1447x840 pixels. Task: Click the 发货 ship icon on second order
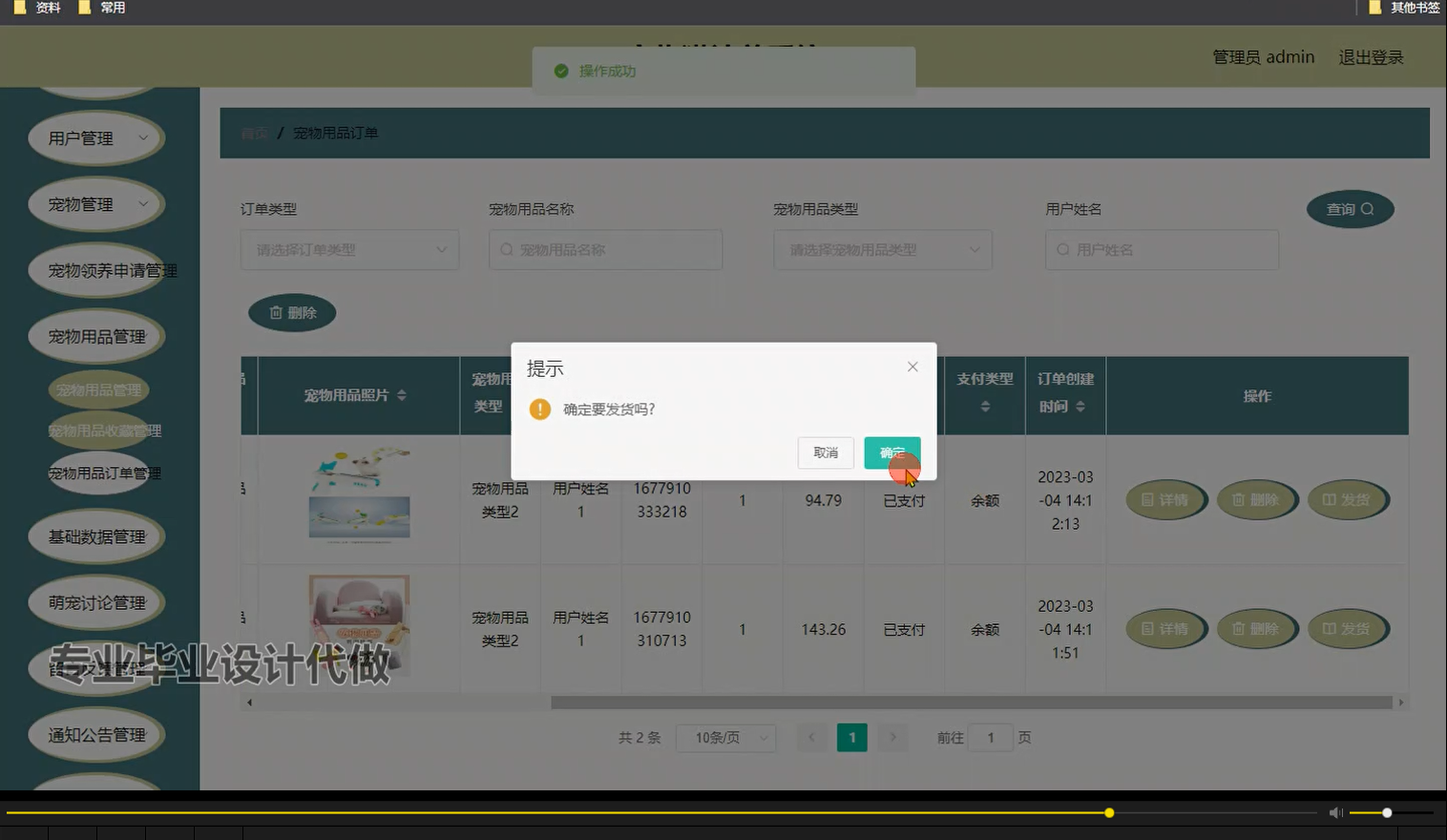coord(1348,628)
